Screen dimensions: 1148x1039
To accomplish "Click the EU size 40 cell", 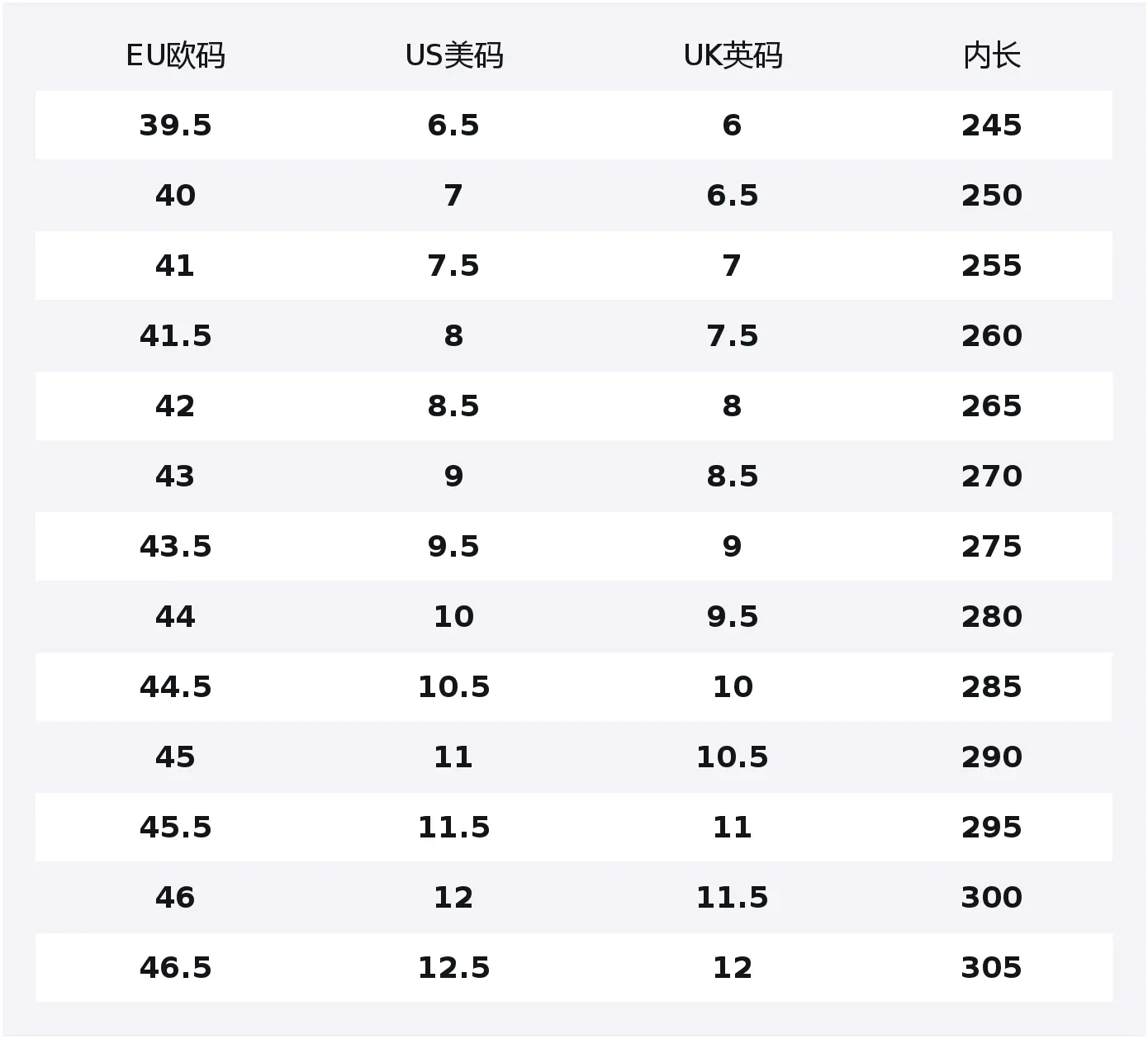I will pos(175,196).
